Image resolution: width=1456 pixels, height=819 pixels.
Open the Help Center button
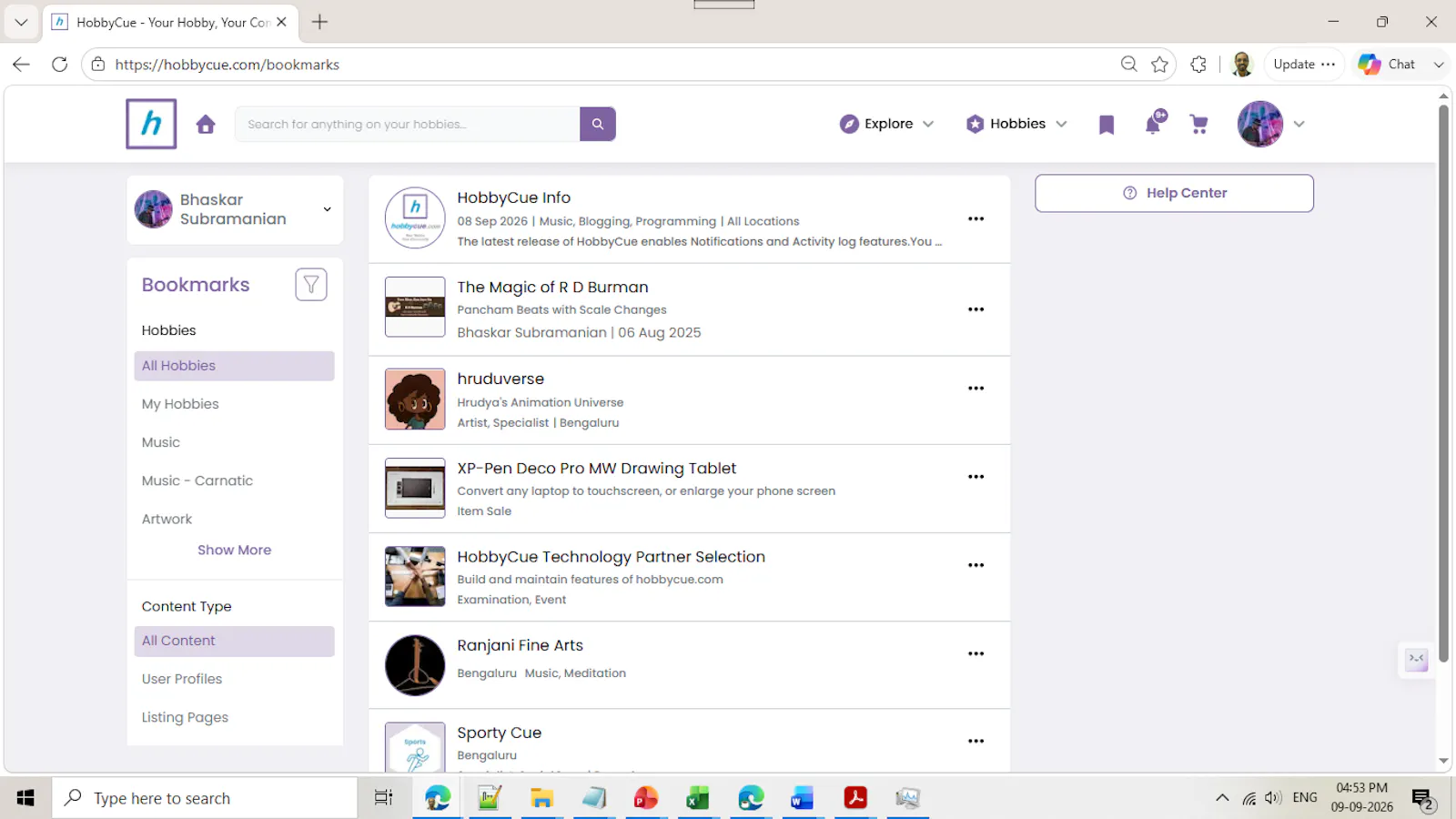click(x=1174, y=193)
